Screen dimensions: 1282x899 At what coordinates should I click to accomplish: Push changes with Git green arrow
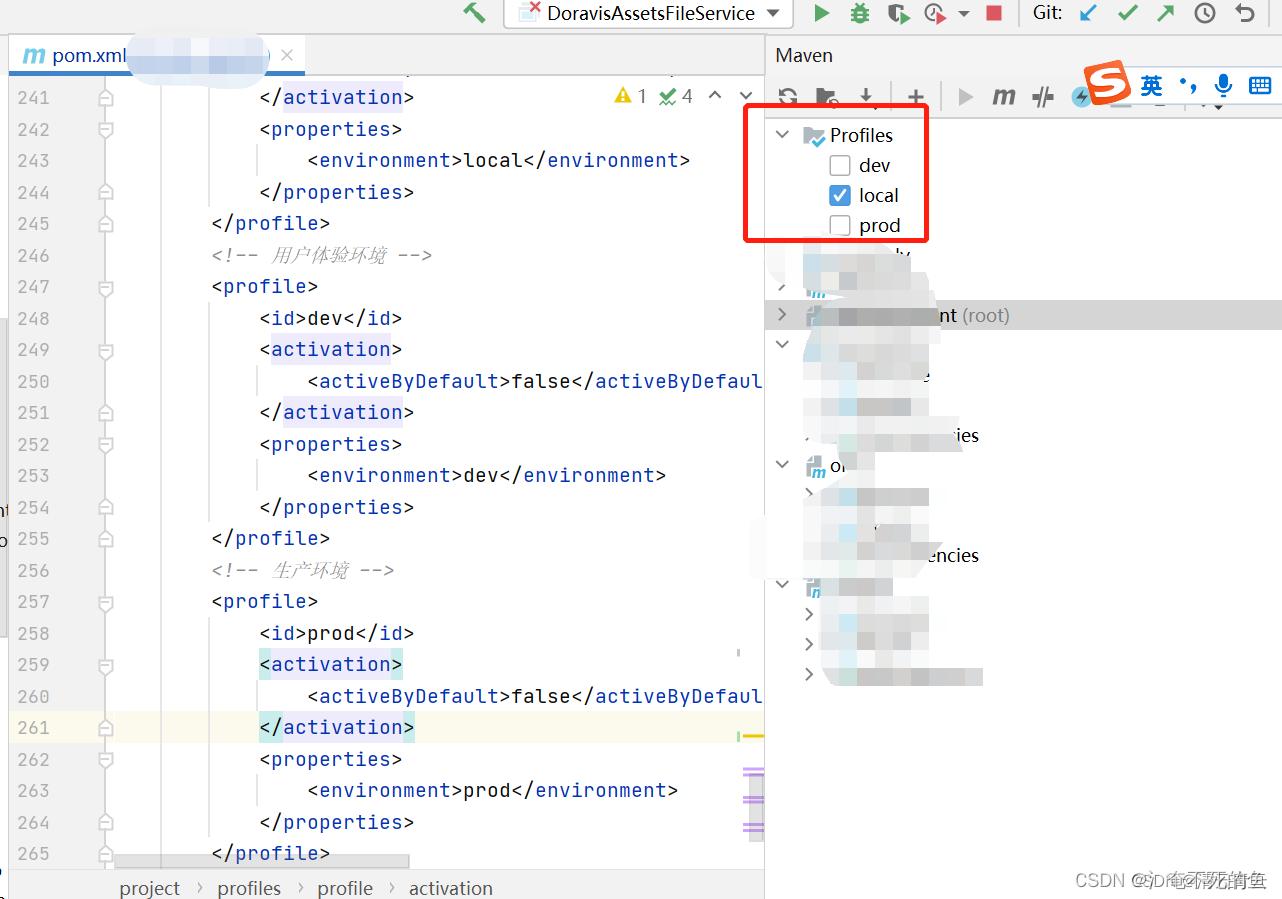click(x=1166, y=13)
